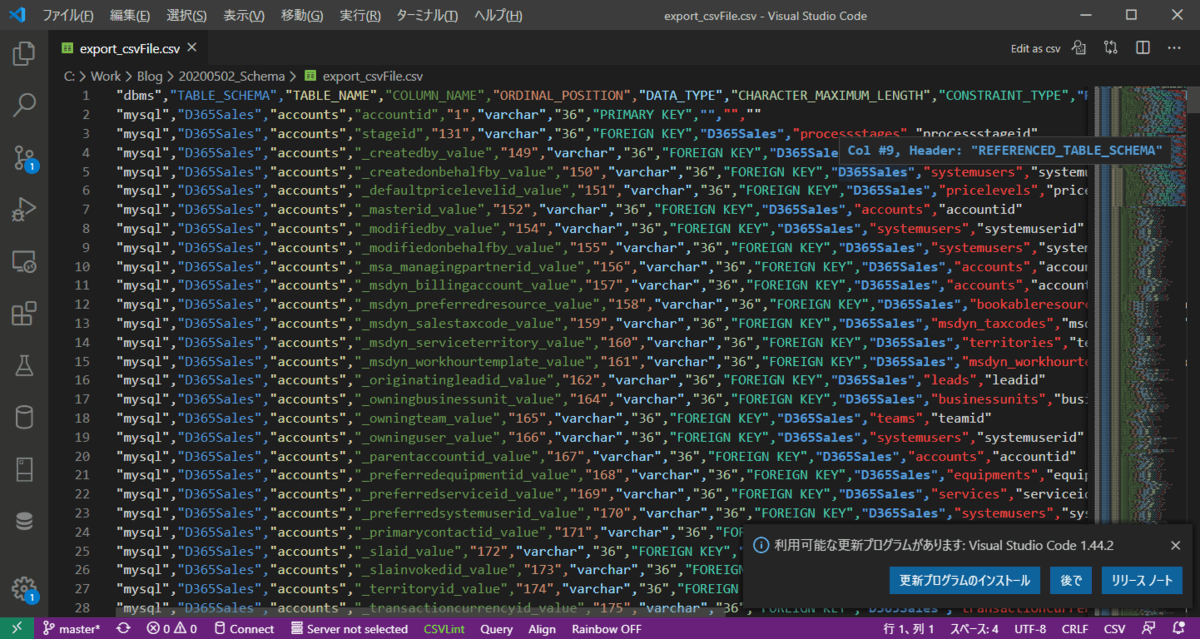Open the Remote Explorer icon
Image resolution: width=1200 pixels, height=639 pixels.
click(24, 262)
